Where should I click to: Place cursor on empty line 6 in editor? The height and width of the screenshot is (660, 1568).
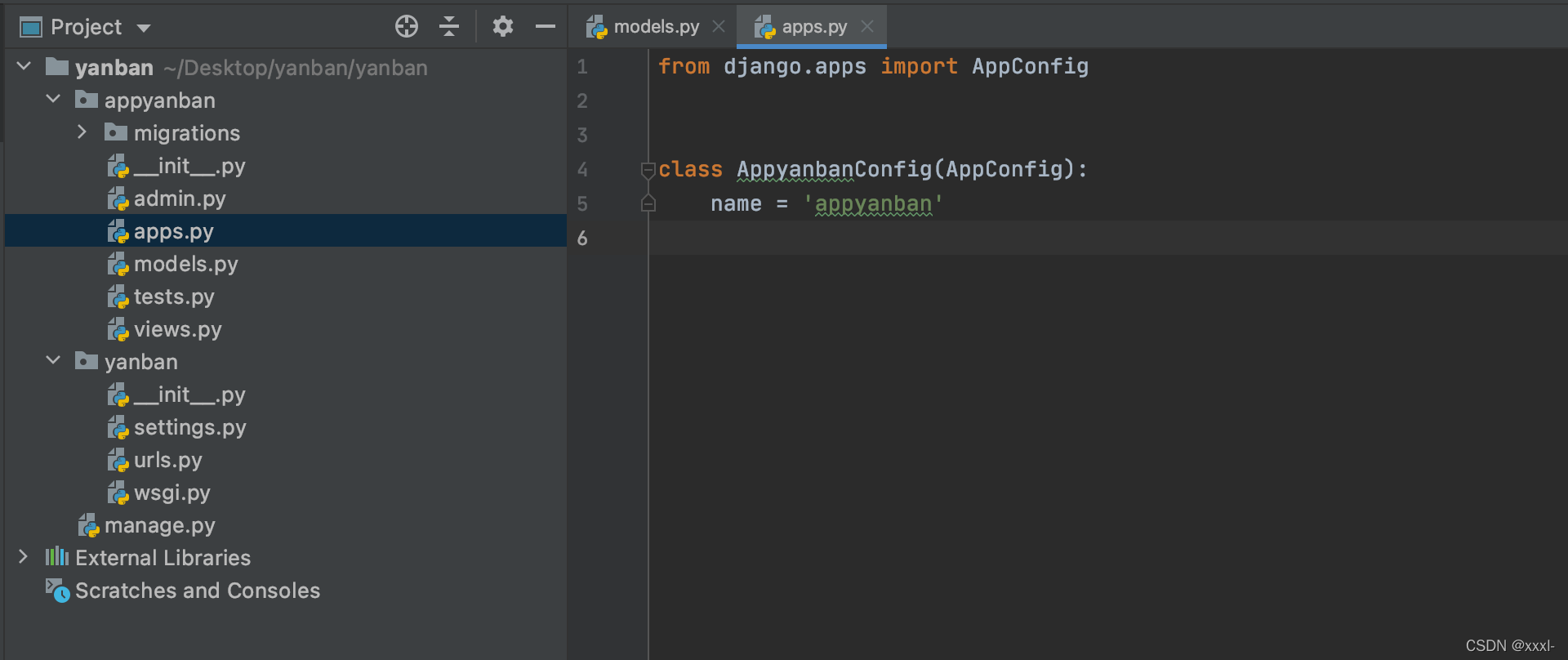point(1108,238)
